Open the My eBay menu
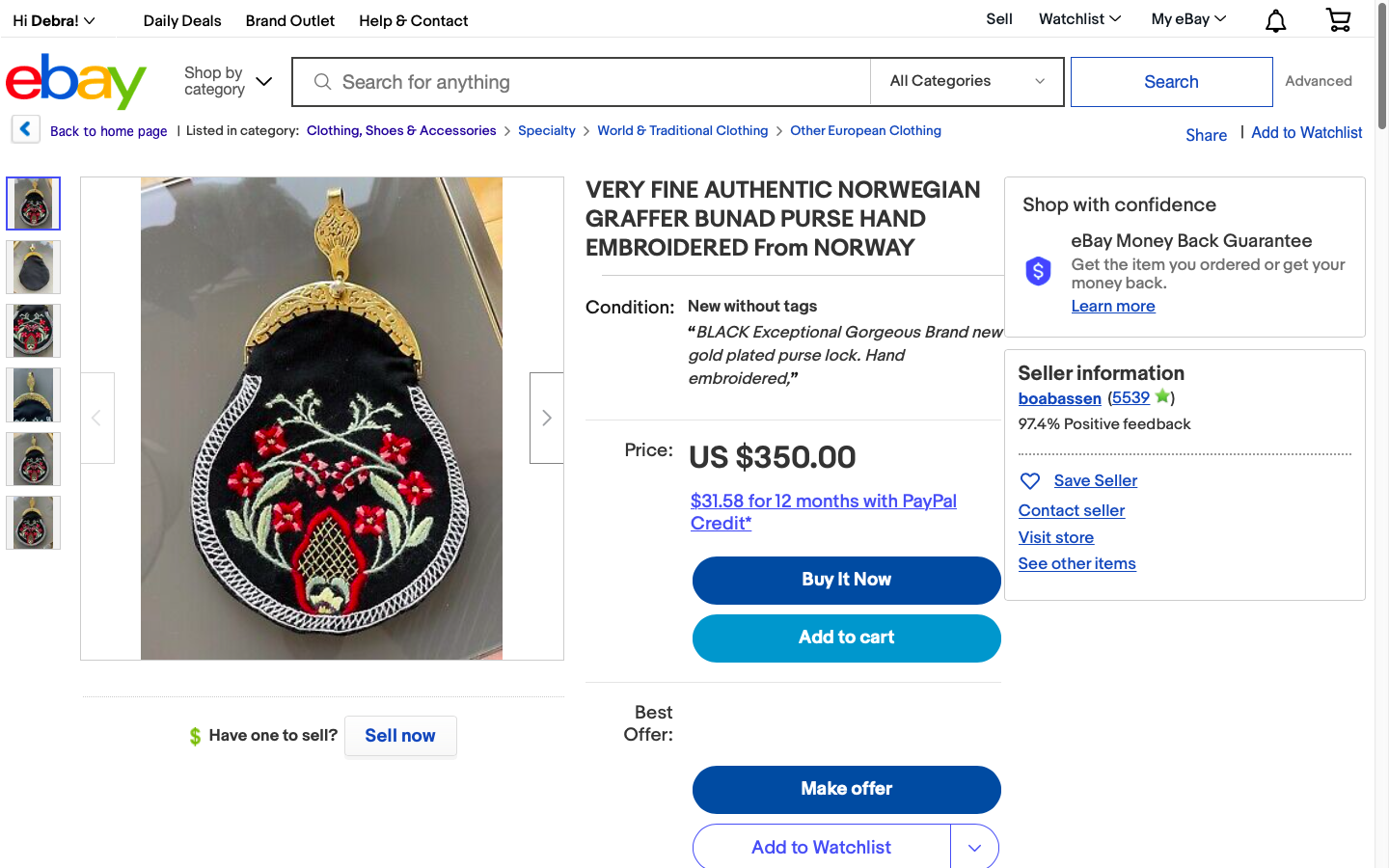This screenshot has width=1389, height=868. point(1188,19)
